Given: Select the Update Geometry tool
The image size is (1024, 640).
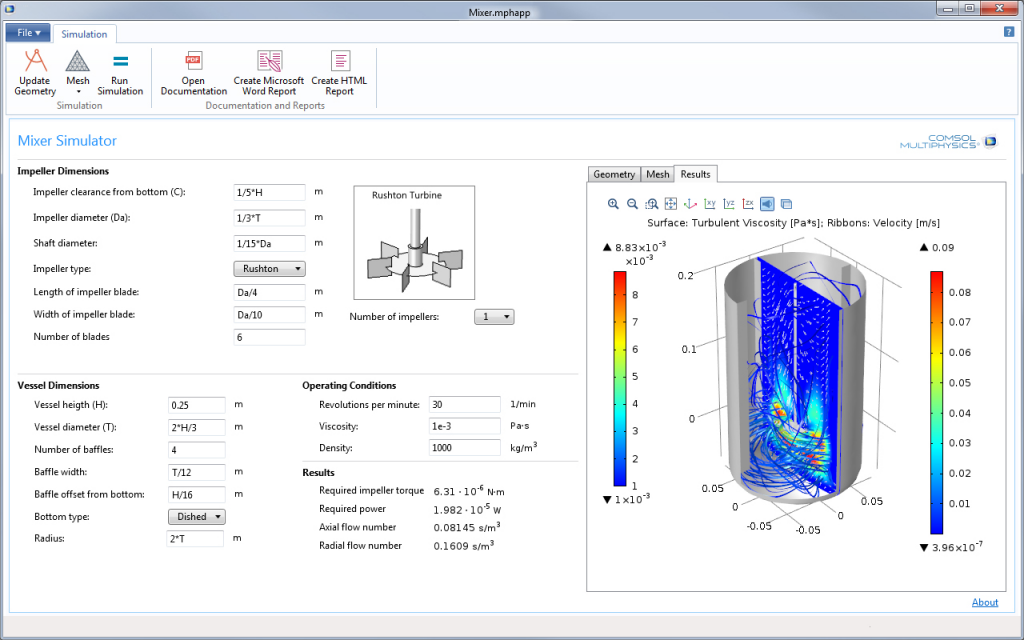Looking at the screenshot, I should pos(34,72).
